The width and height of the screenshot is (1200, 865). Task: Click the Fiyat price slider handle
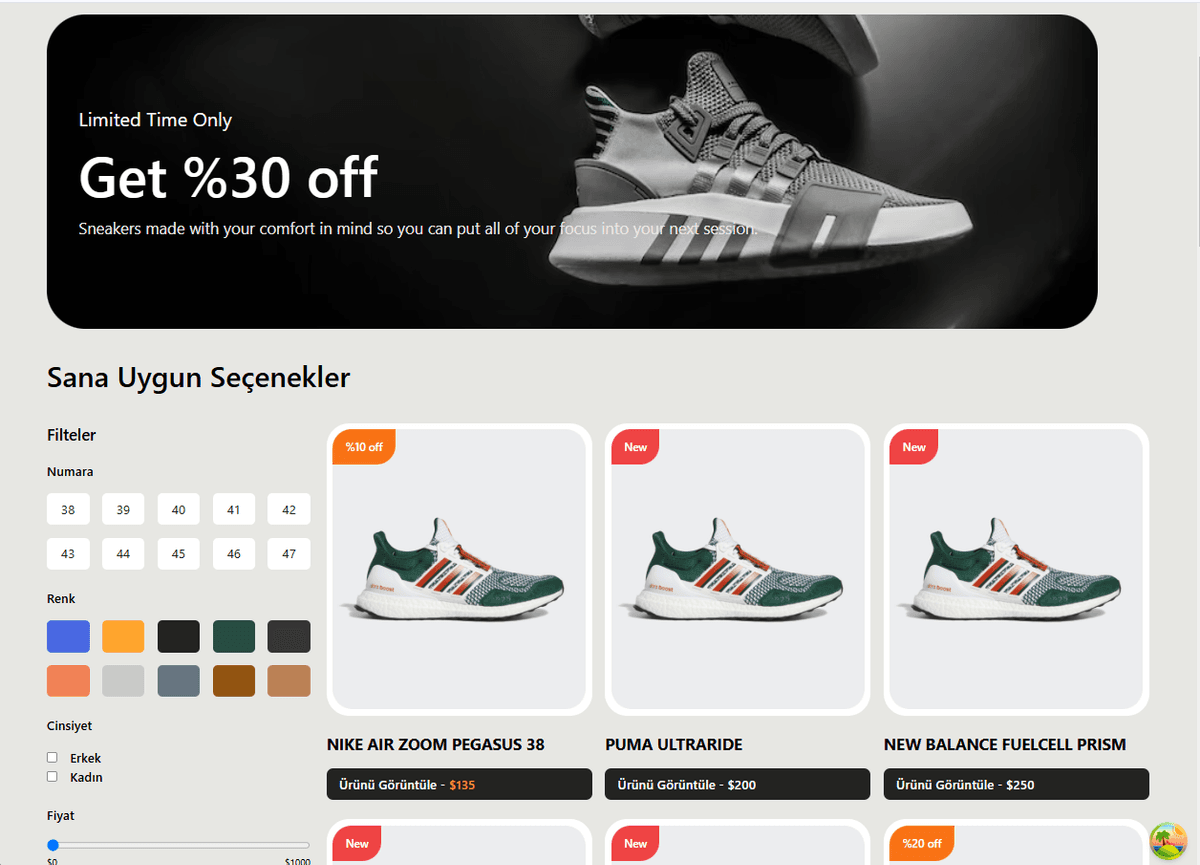point(53,845)
